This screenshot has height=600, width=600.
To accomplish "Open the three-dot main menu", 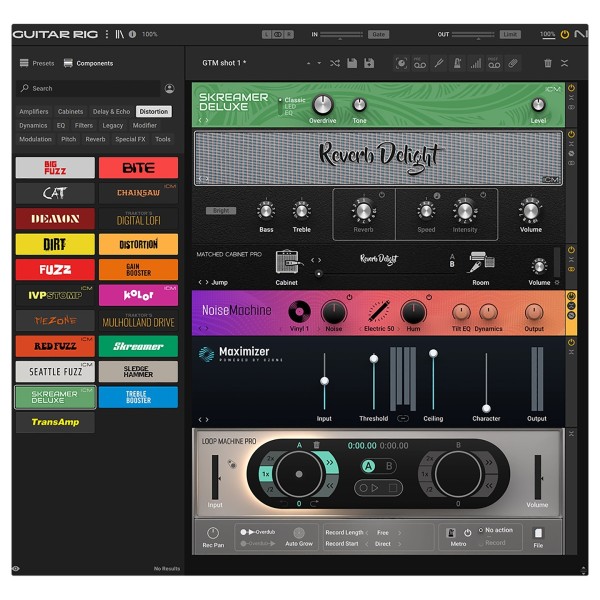I will pyautogui.click(x=107, y=34).
